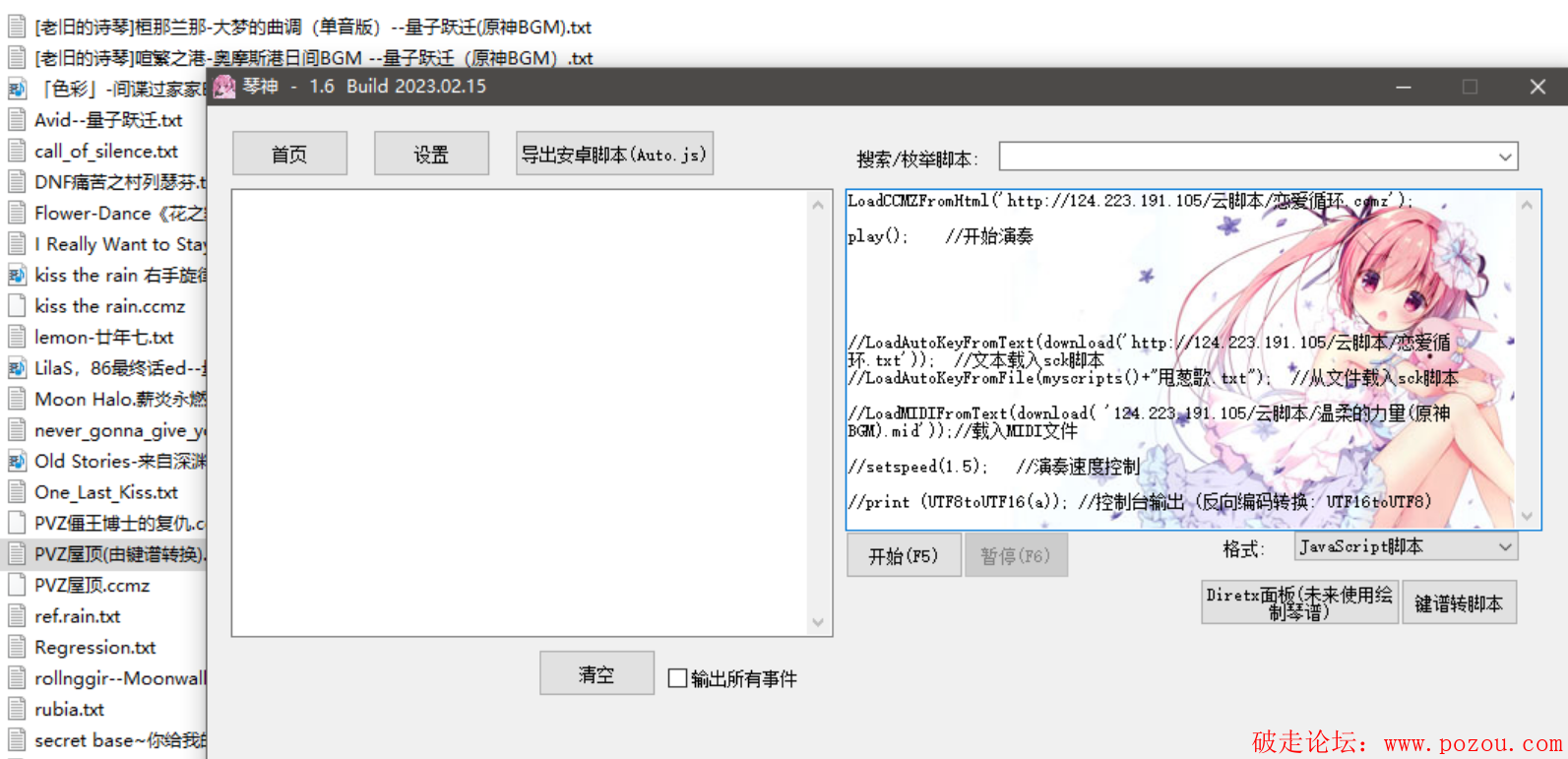Click the text file icon beside Avid--量子跃迁.txt
This screenshot has width=1568, height=759.
(17, 120)
